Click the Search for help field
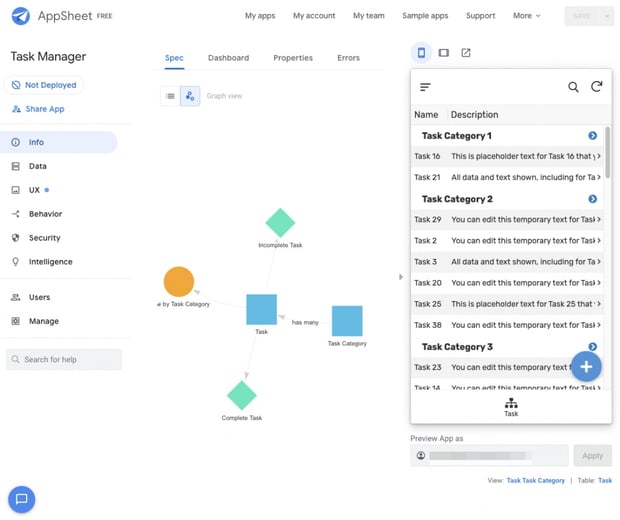 tap(64, 359)
